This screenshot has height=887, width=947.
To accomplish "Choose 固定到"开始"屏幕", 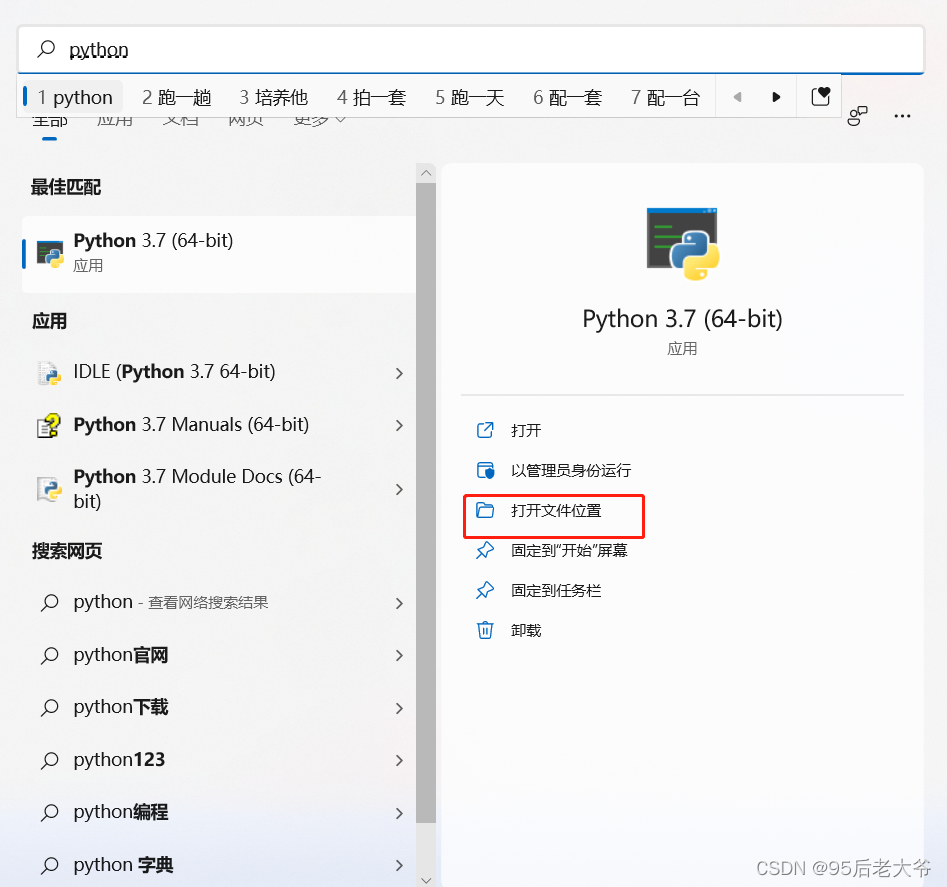I will coord(569,551).
